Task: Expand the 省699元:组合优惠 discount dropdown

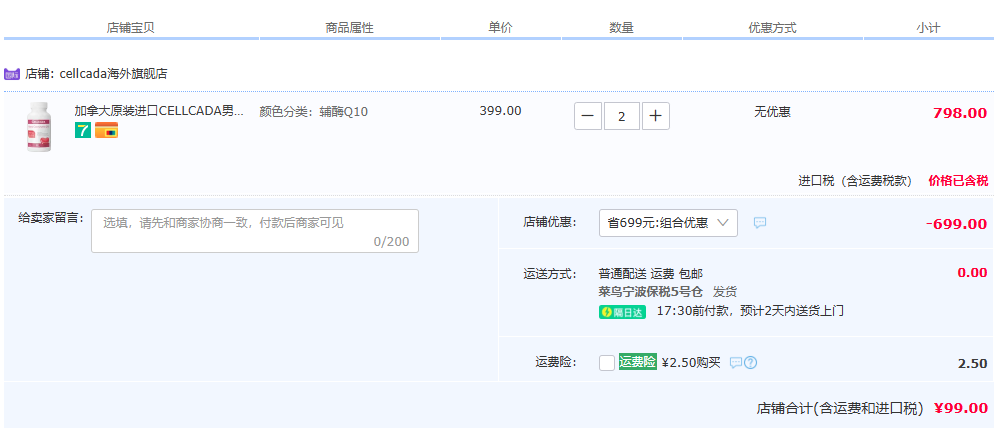Action: pyautogui.click(x=668, y=223)
